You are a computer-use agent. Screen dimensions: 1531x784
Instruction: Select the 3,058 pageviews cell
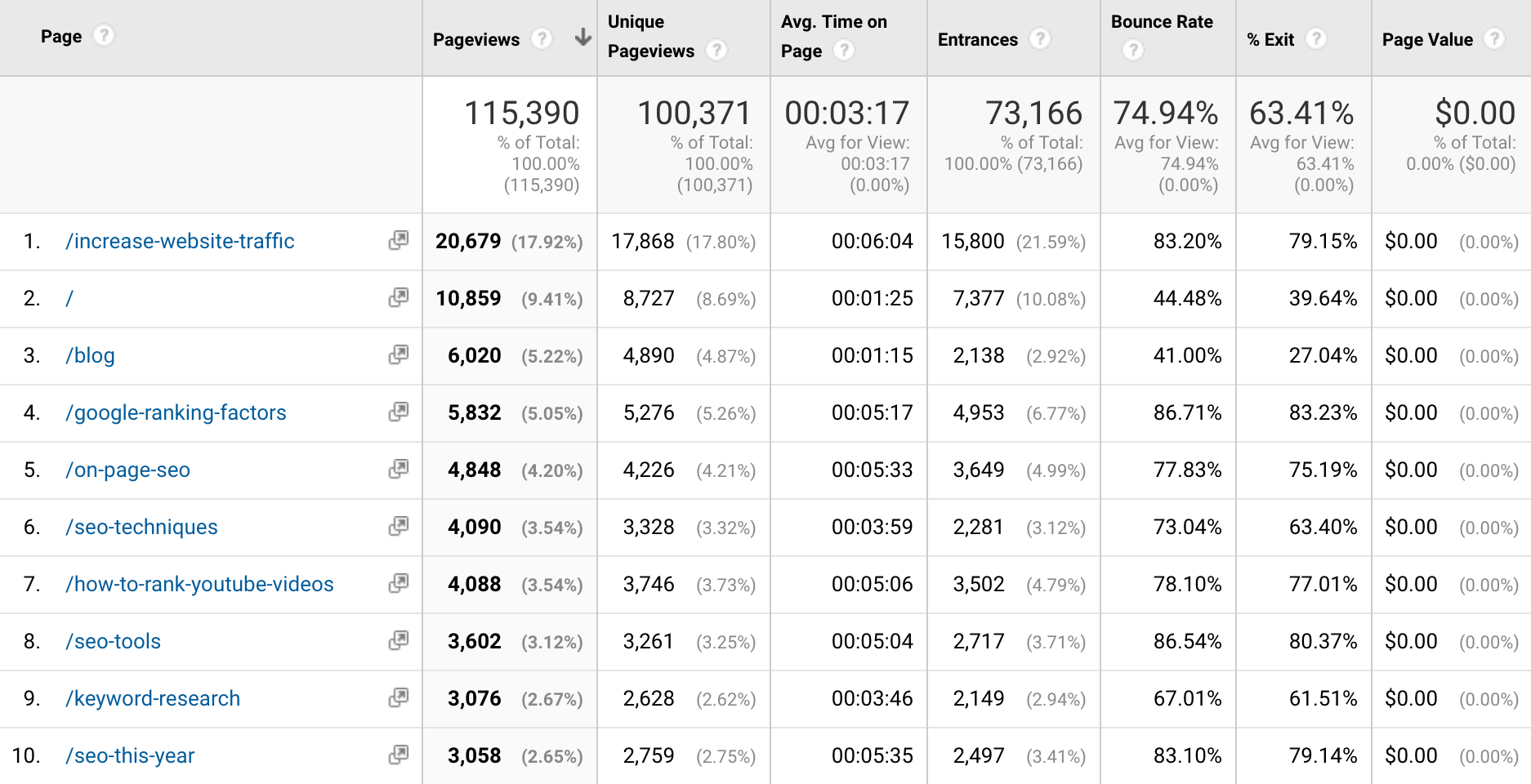(475, 755)
